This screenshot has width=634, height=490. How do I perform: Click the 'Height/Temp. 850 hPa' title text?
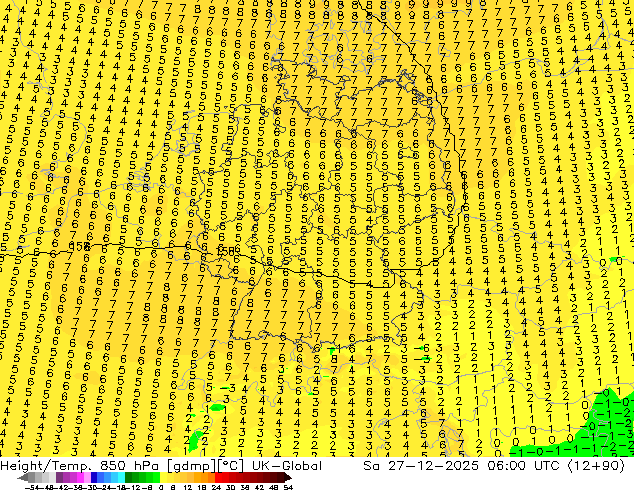click(80, 466)
